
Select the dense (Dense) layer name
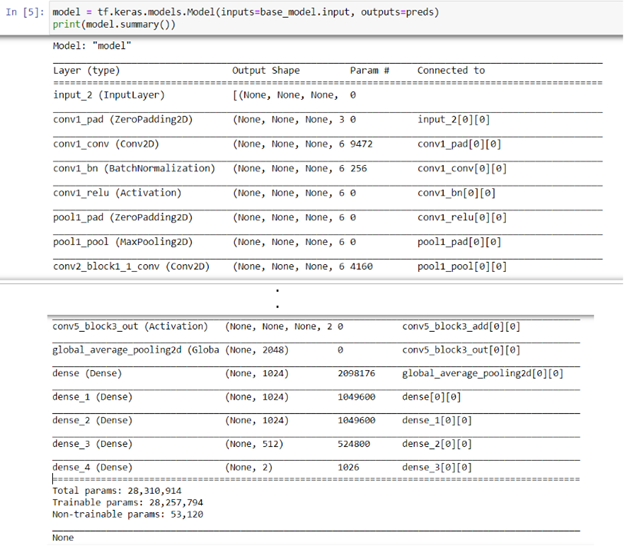tap(87, 374)
